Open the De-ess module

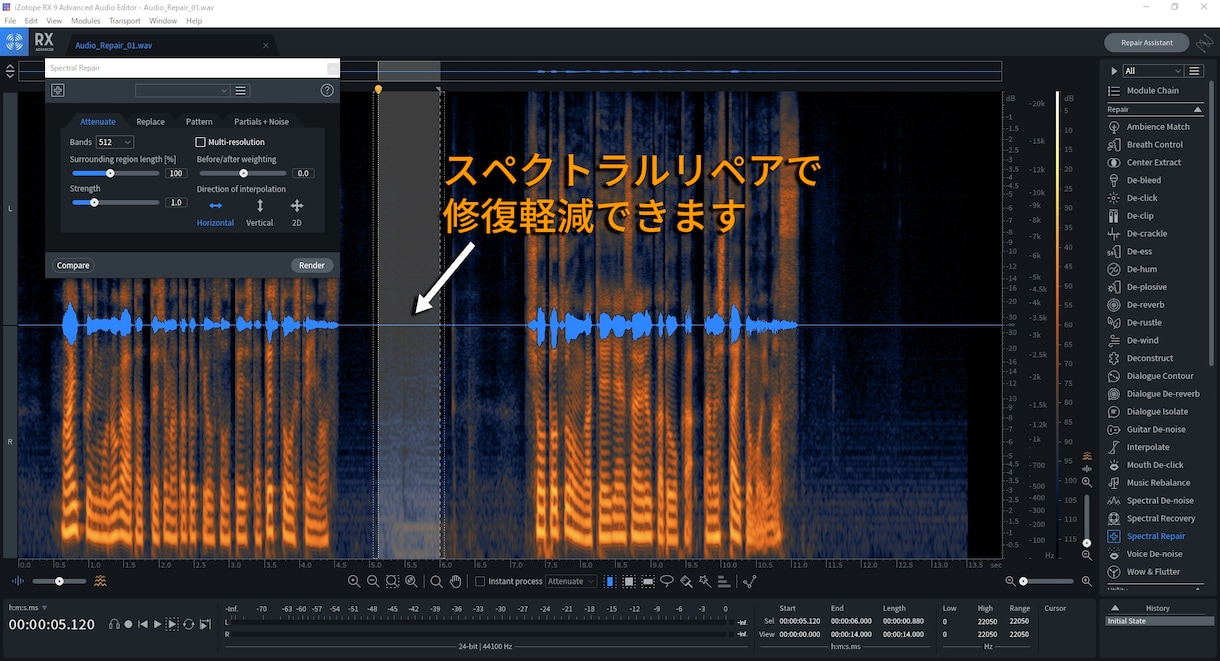pos(1155,252)
